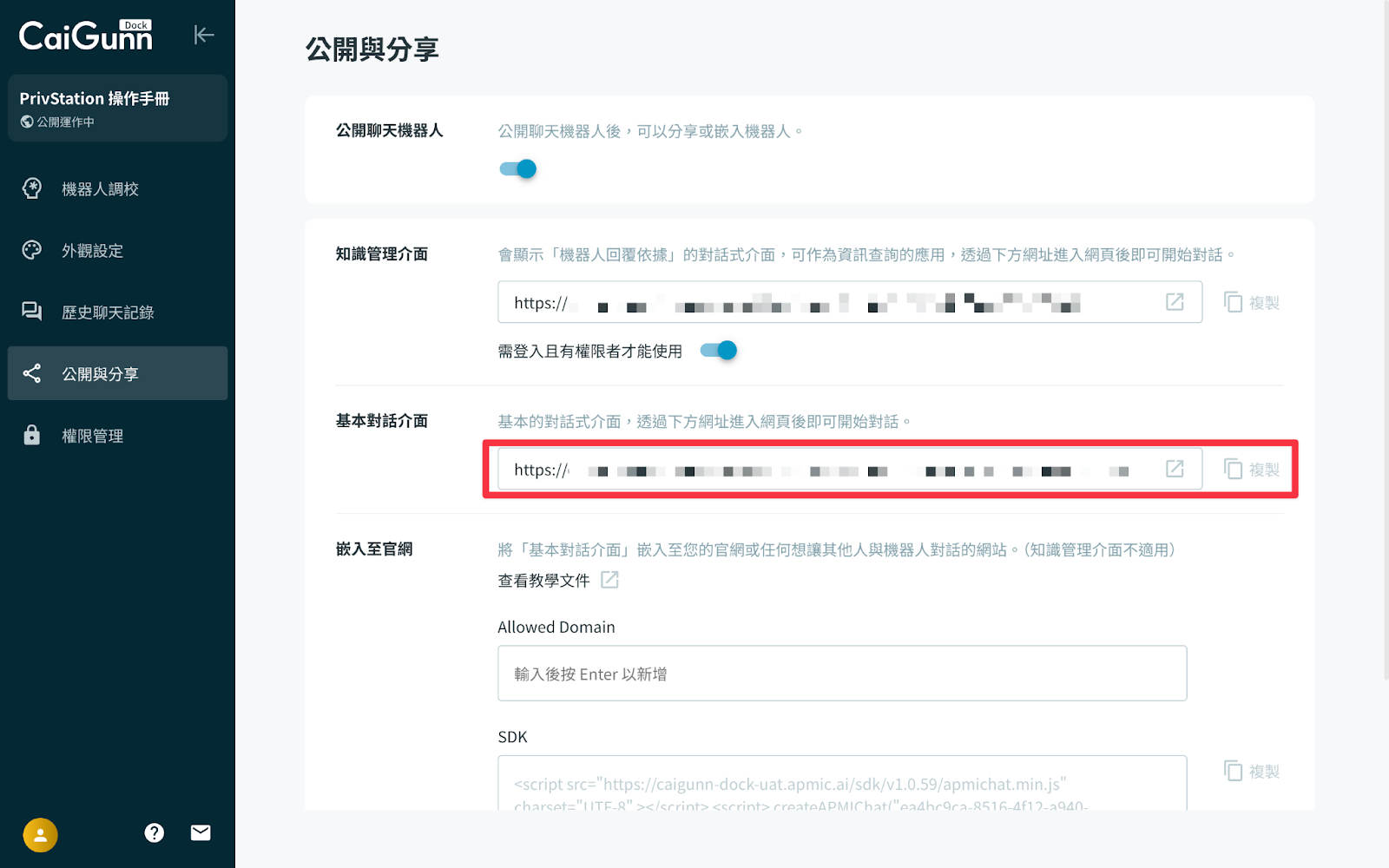Click the PrivStation 操作手冊 project card

click(x=117, y=108)
